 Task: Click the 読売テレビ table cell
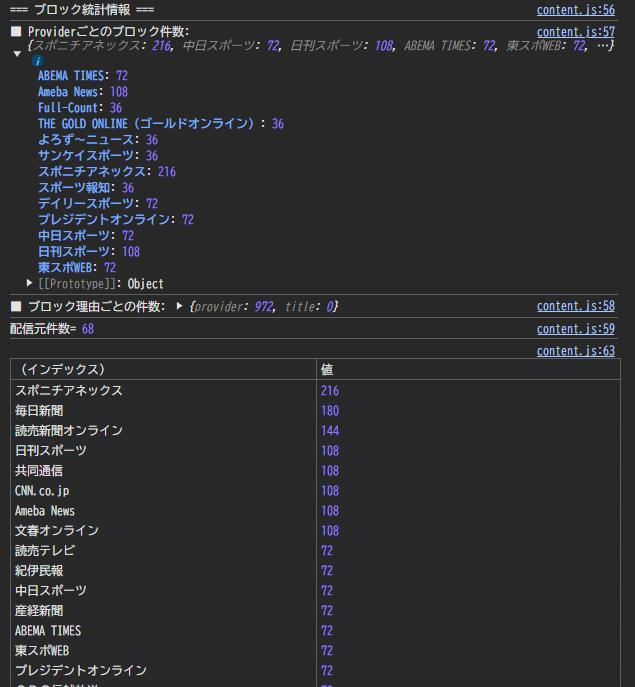point(163,550)
